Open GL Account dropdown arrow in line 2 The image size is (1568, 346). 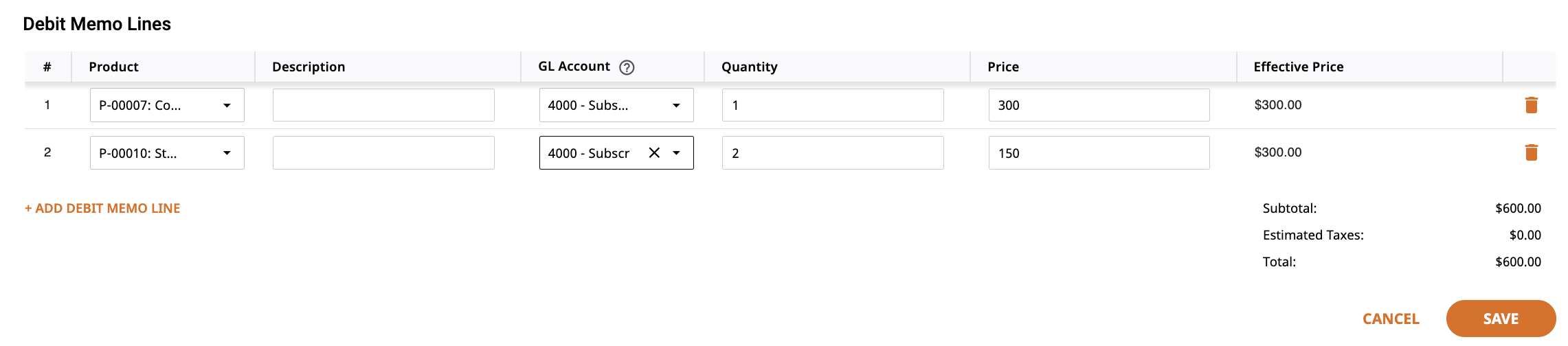point(677,153)
